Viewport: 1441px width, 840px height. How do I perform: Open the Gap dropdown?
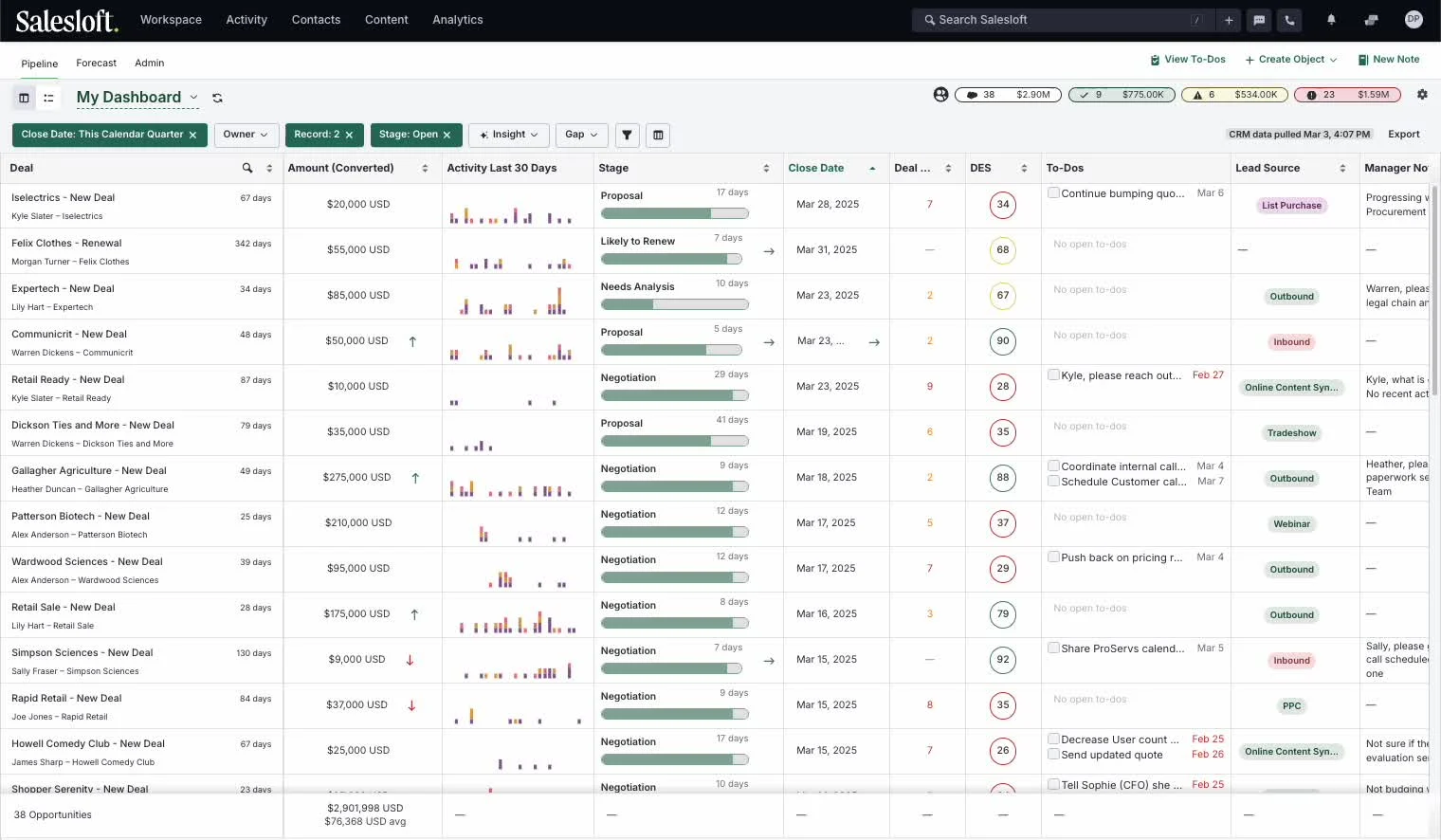point(581,135)
